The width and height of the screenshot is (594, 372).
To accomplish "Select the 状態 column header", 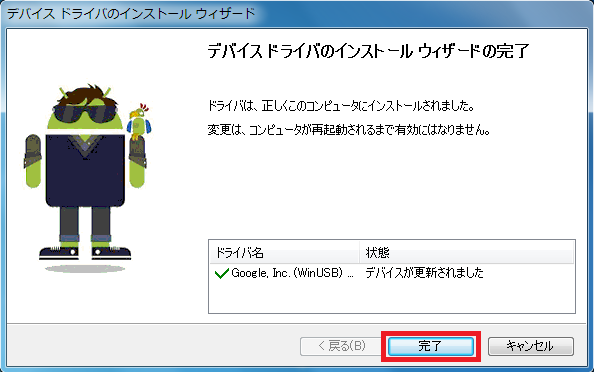I will click(x=466, y=252).
